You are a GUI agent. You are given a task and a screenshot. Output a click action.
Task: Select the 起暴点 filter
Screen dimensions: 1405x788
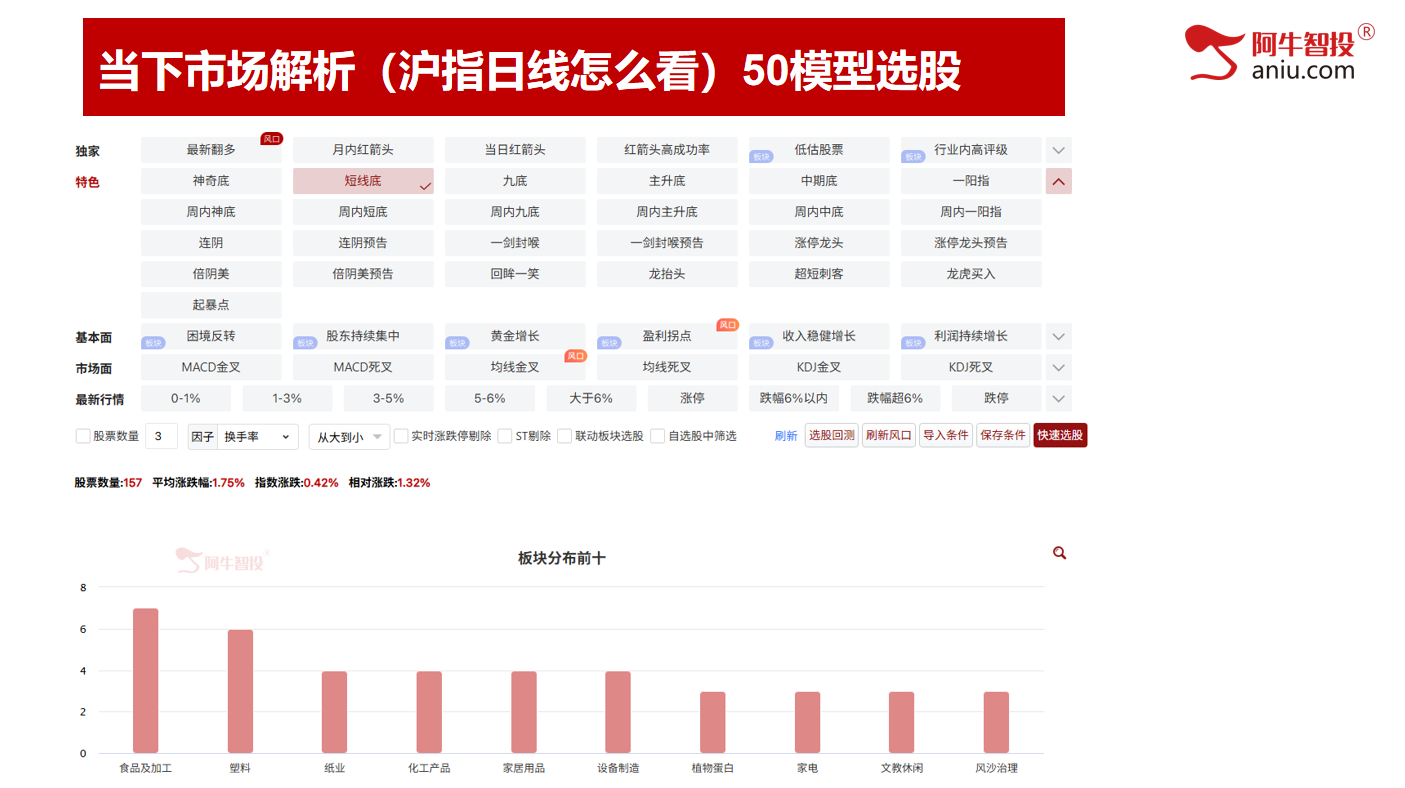point(211,305)
